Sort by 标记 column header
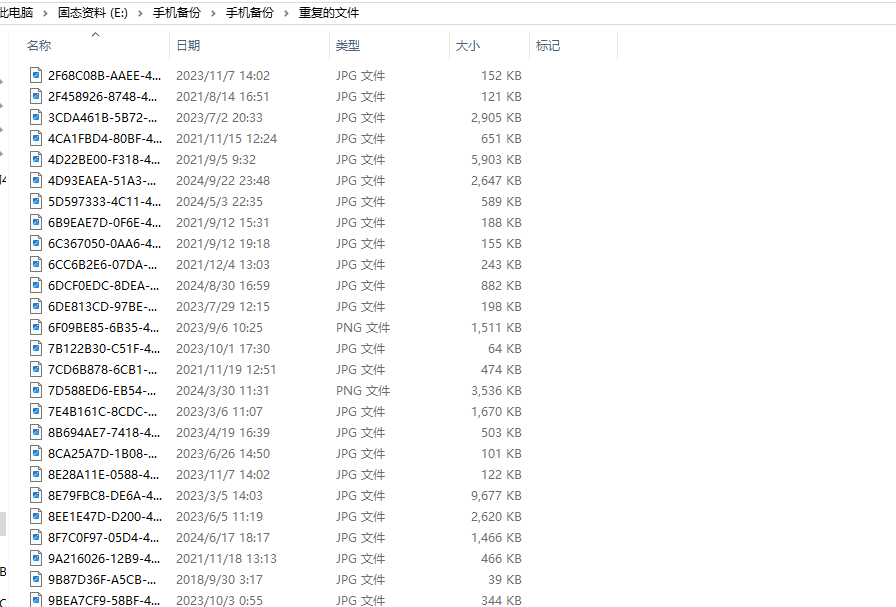Image resolution: width=896 pixels, height=607 pixels. pos(548,45)
